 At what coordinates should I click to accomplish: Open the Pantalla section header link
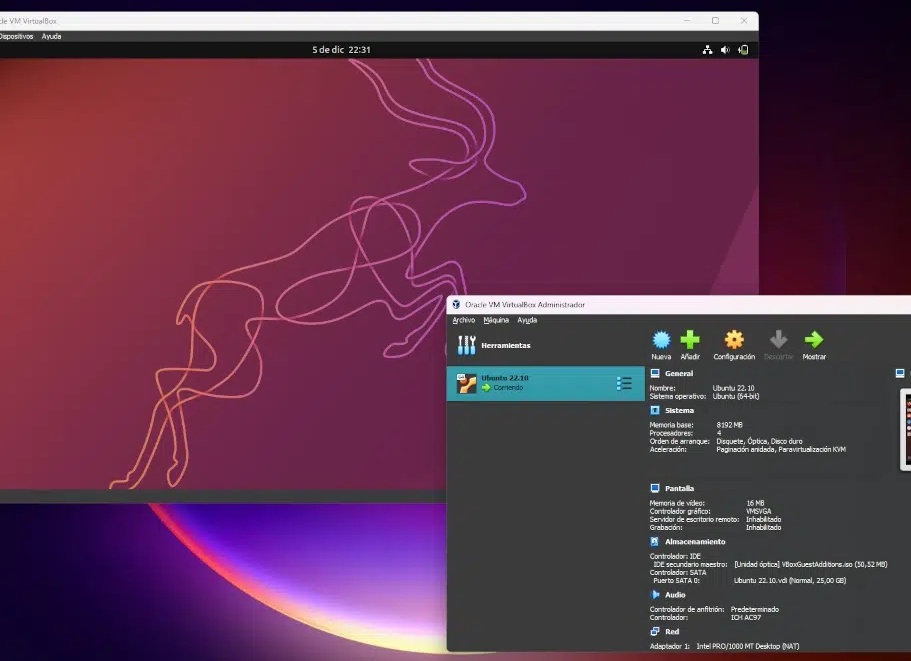click(x=679, y=488)
